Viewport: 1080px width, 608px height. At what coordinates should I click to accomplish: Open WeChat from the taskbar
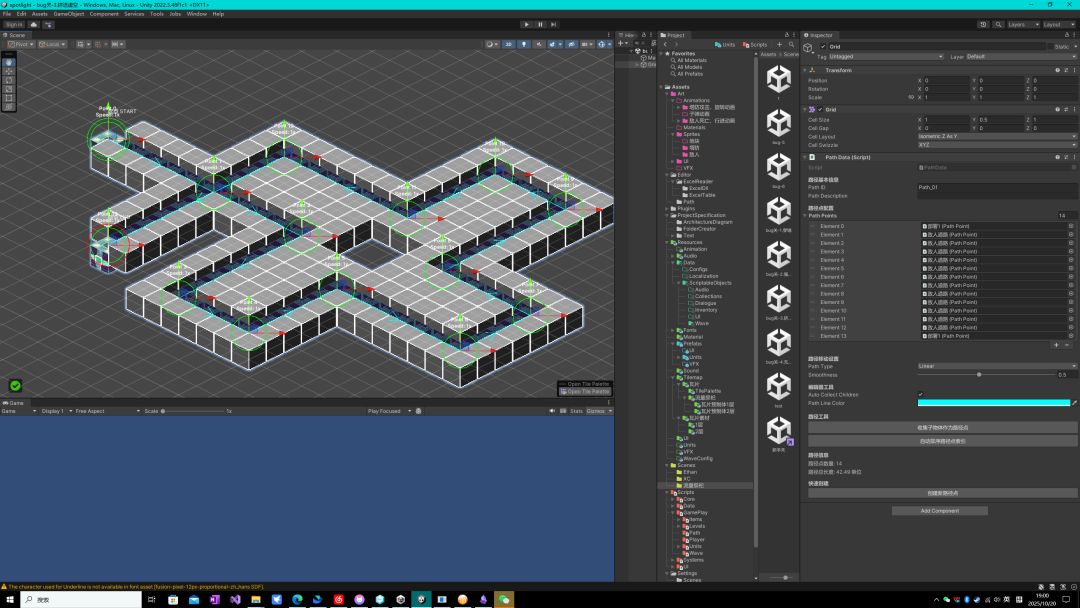click(x=503, y=600)
